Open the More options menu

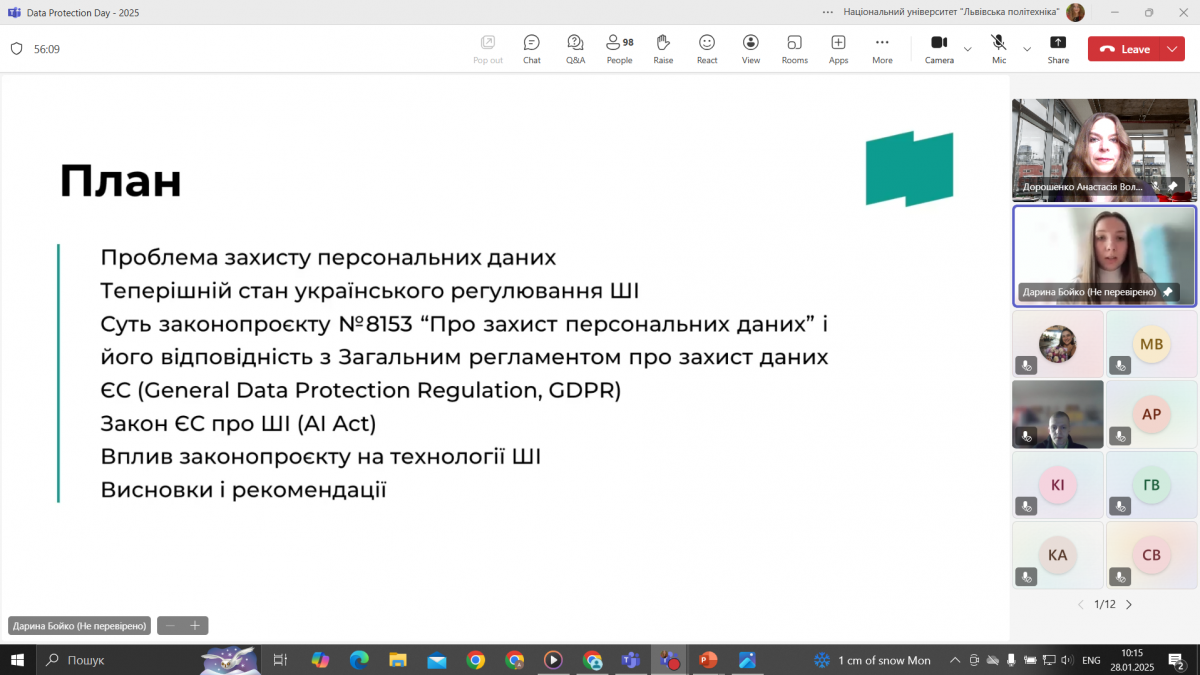click(881, 47)
